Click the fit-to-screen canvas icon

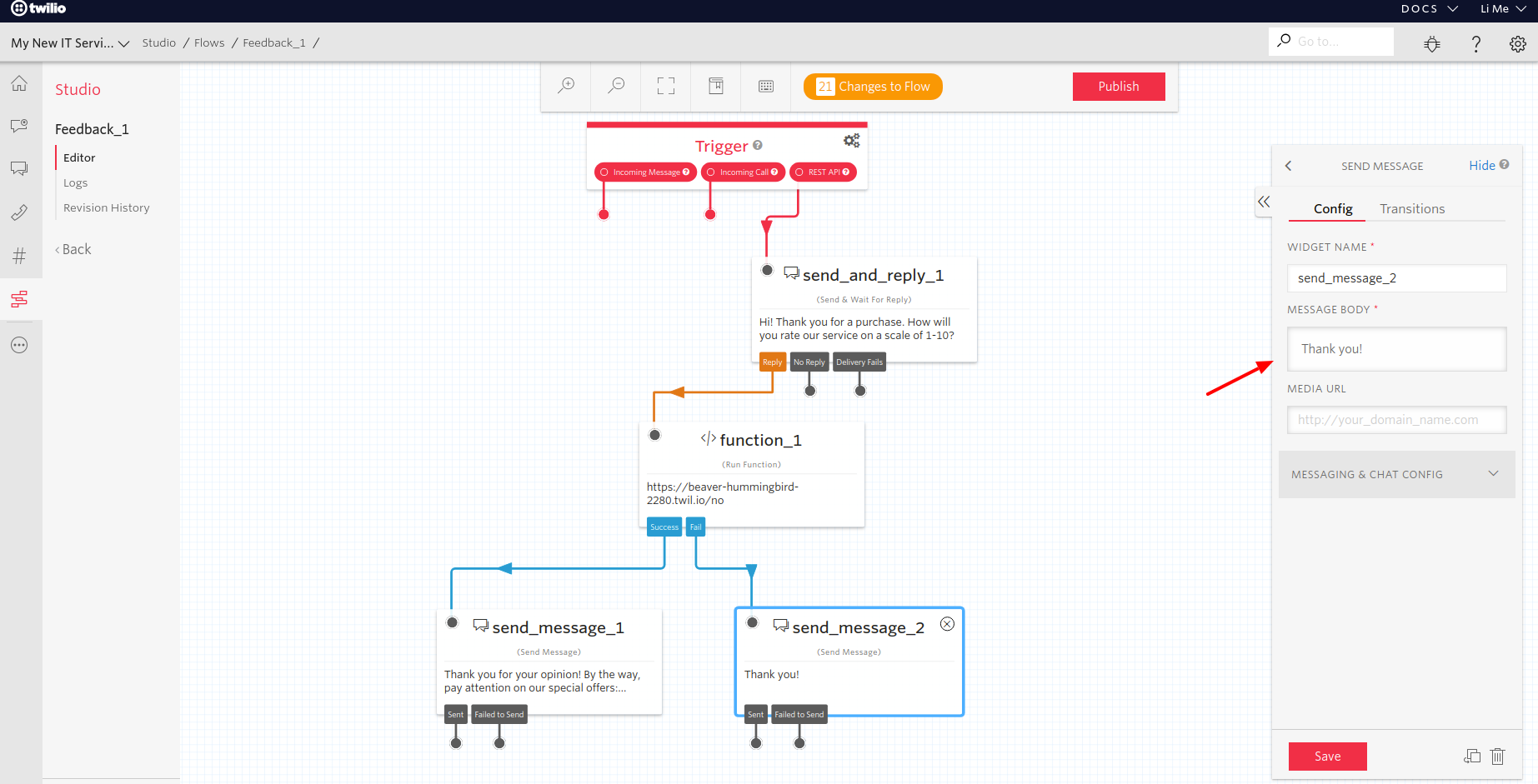(665, 86)
